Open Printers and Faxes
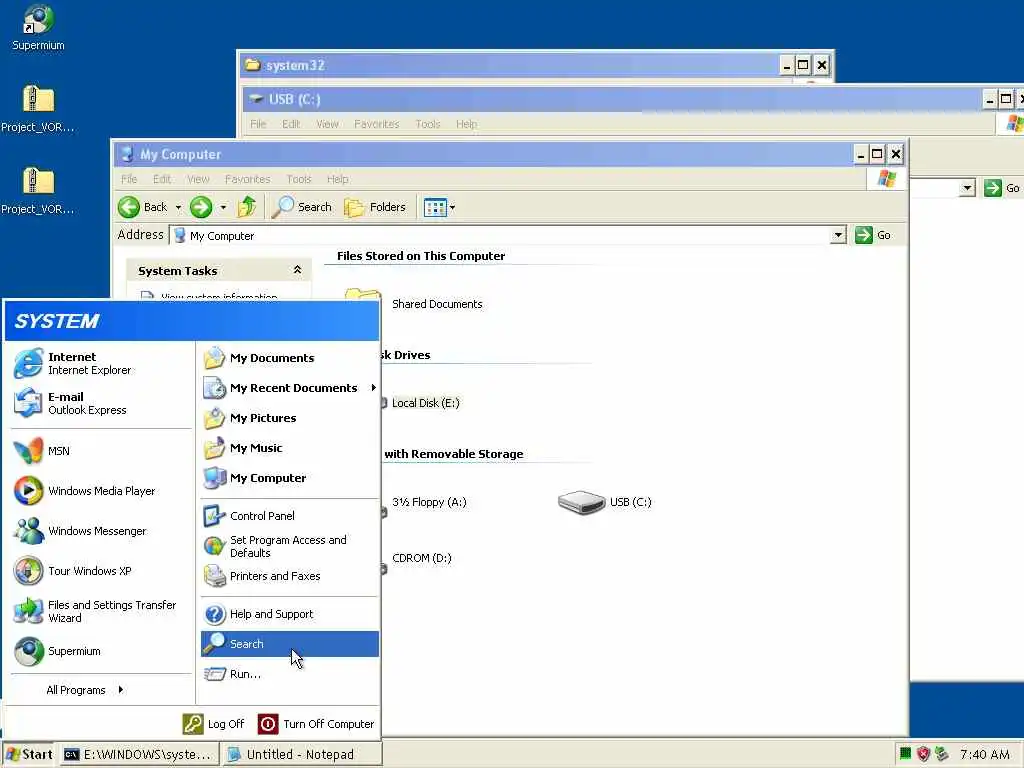The height and width of the screenshot is (768, 1024). [289, 576]
